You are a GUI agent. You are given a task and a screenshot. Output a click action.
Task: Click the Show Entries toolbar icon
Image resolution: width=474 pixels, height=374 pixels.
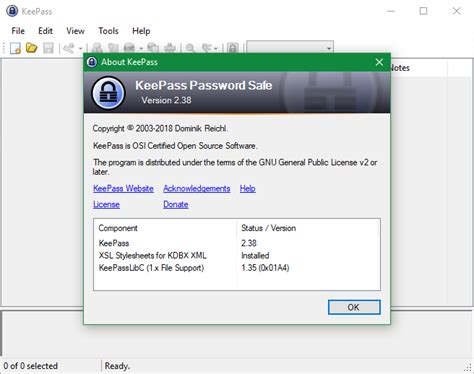click(207, 48)
